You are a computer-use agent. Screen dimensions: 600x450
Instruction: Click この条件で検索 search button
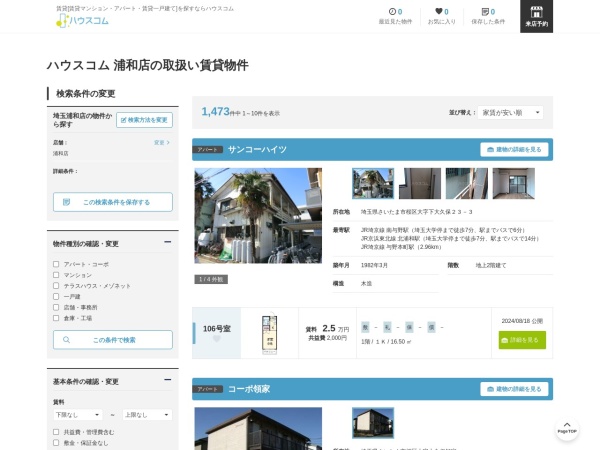pyautogui.click(x=112, y=340)
